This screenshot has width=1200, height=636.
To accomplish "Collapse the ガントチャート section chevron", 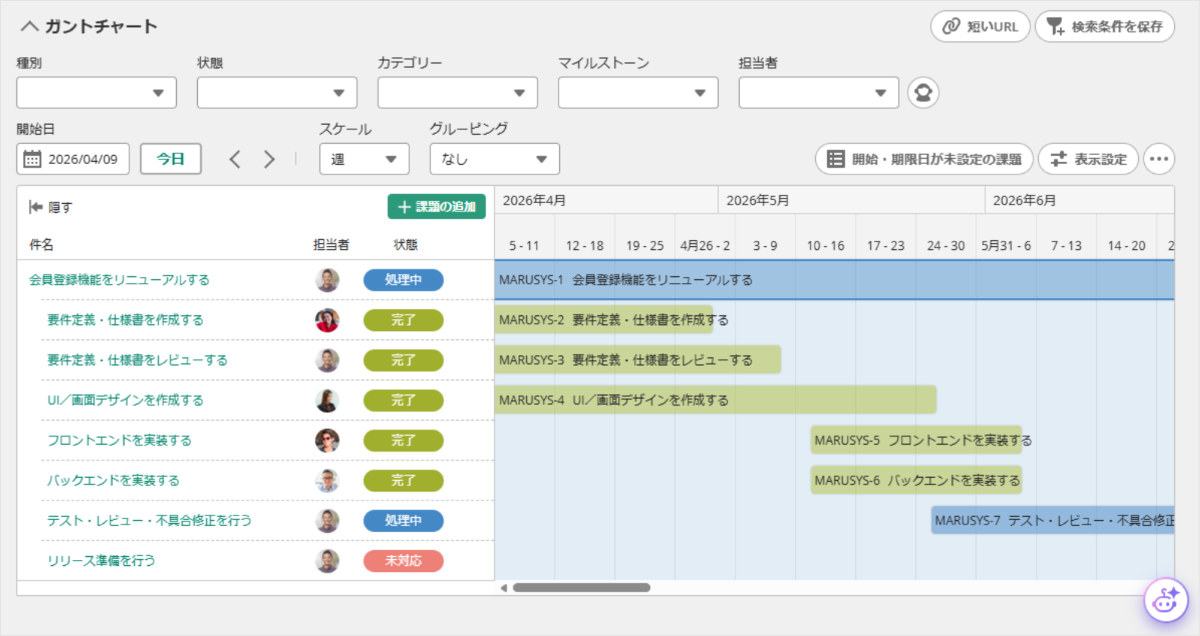I will [29, 27].
